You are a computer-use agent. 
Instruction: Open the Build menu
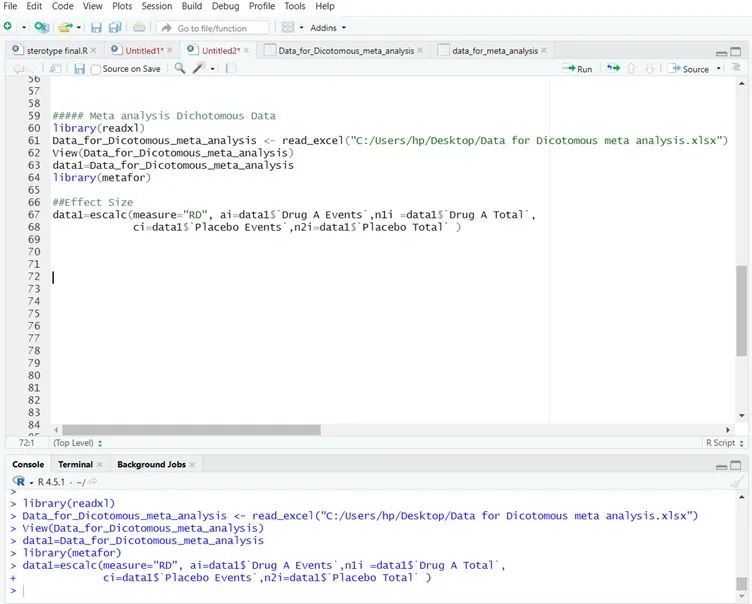(192, 6)
